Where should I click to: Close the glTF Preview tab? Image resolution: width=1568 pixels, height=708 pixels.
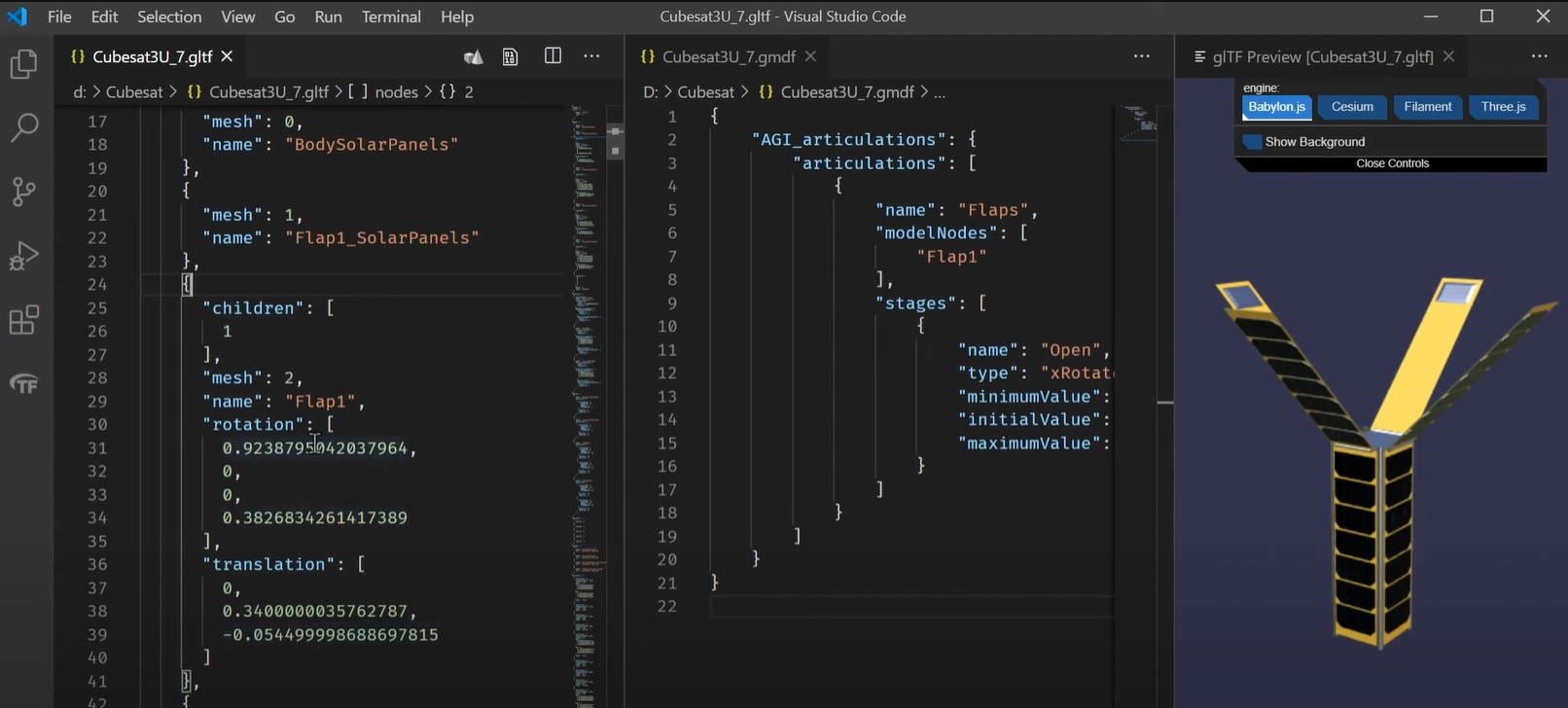coord(1448,56)
